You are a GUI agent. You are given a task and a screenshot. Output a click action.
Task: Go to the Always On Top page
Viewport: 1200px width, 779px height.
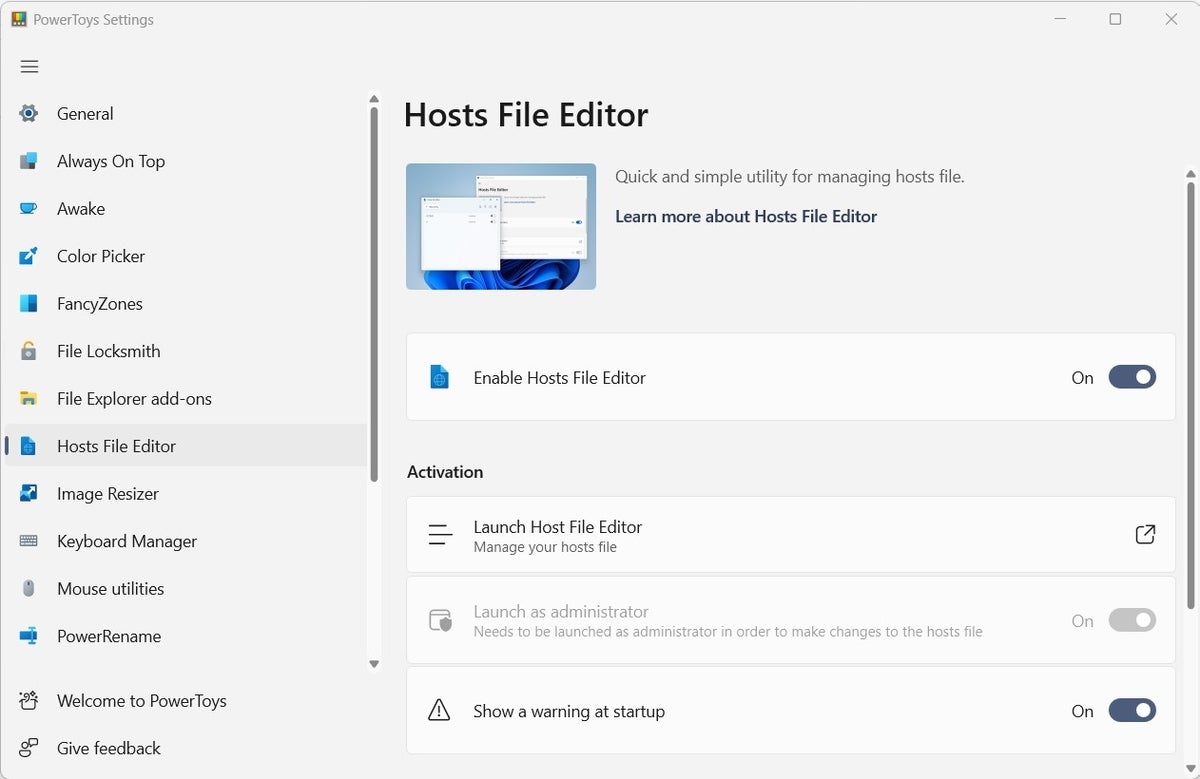(186, 161)
